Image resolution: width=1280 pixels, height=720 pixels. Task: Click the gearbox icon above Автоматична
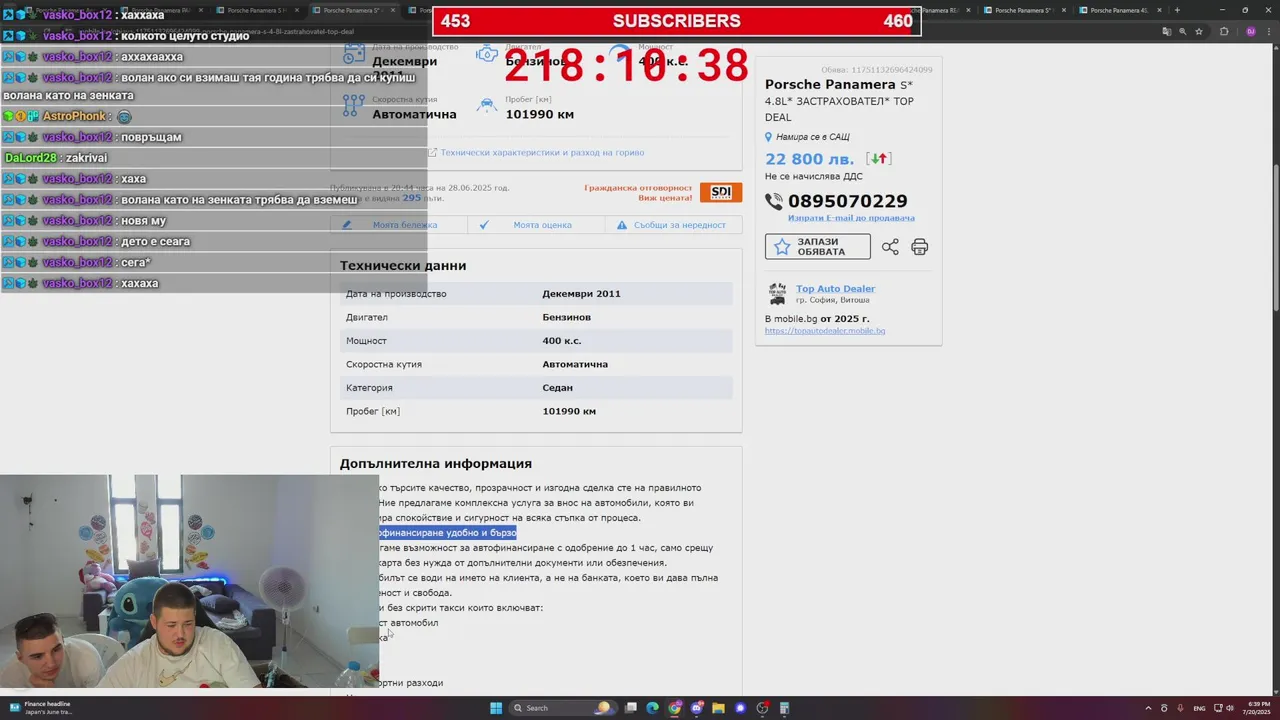point(352,104)
